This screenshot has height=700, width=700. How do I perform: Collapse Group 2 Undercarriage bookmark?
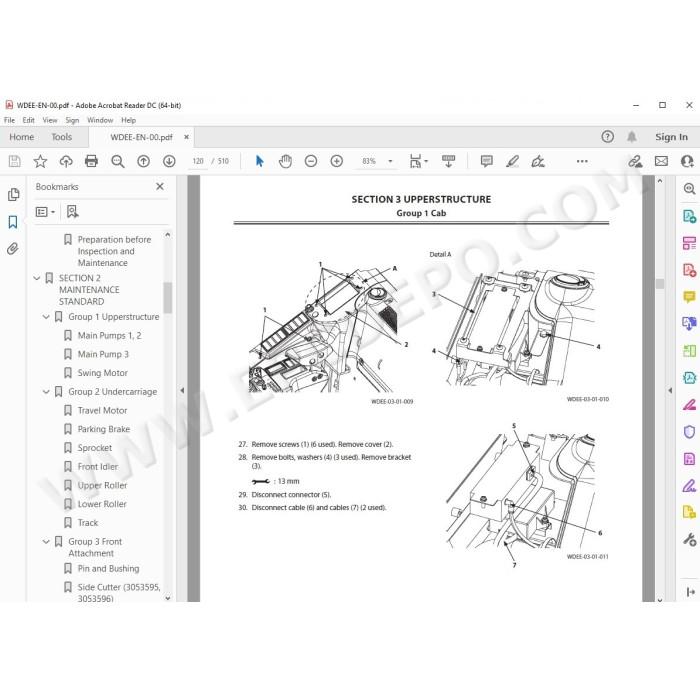point(46,392)
